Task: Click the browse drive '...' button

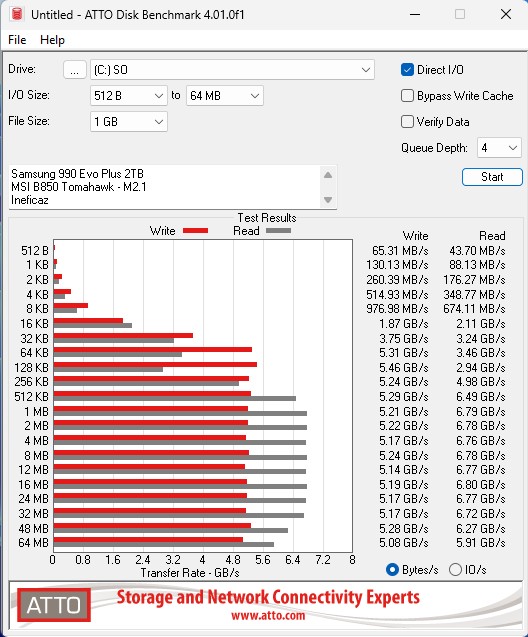Action: pos(75,70)
